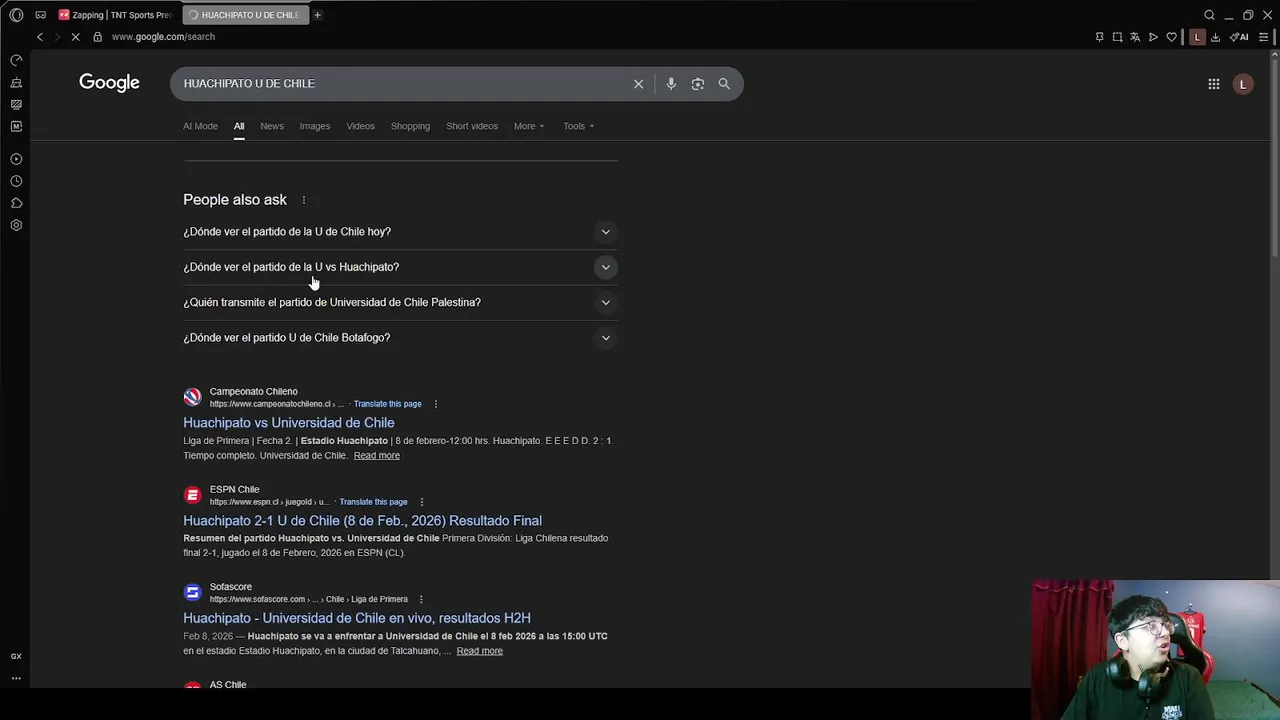Go back with the browser back arrow

pos(40,37)
